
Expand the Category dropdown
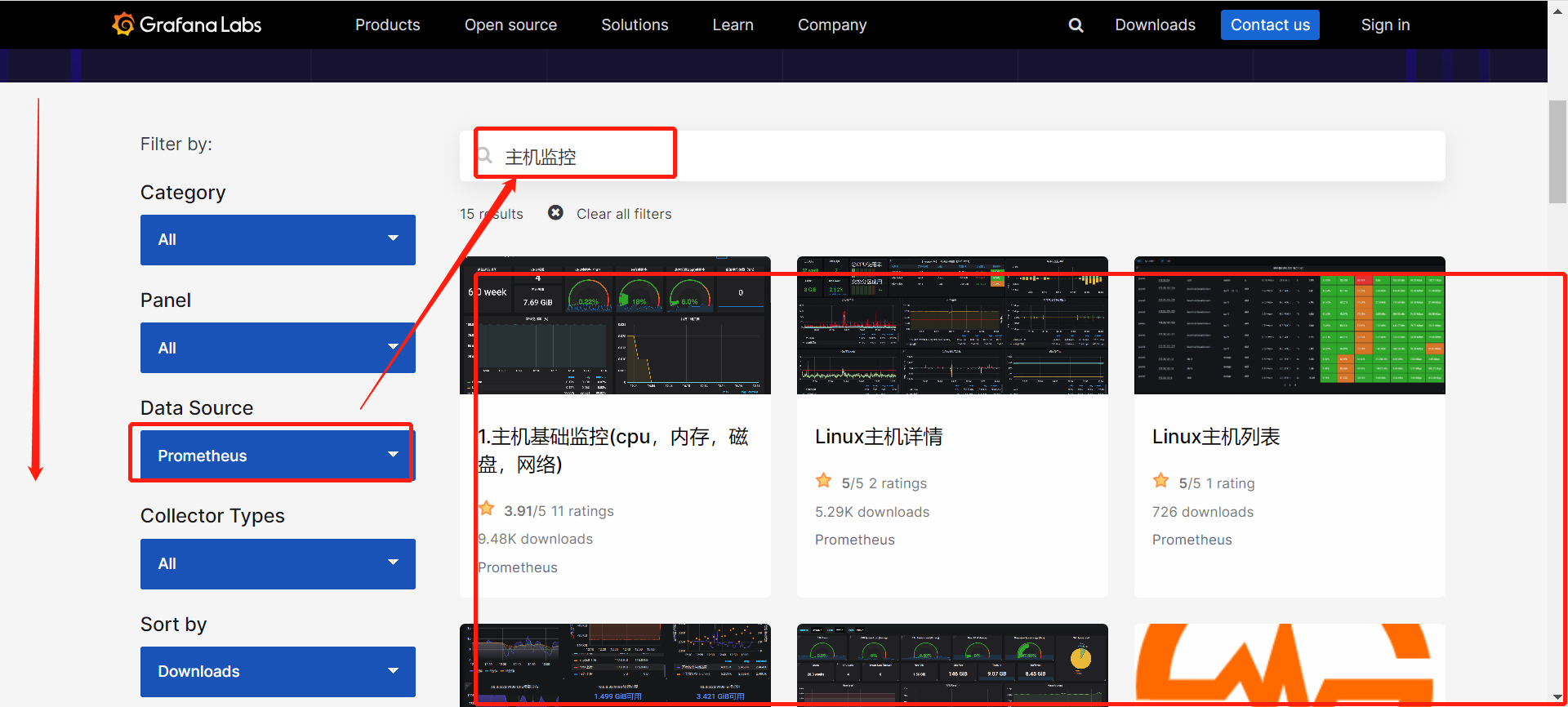coord(278,240)
